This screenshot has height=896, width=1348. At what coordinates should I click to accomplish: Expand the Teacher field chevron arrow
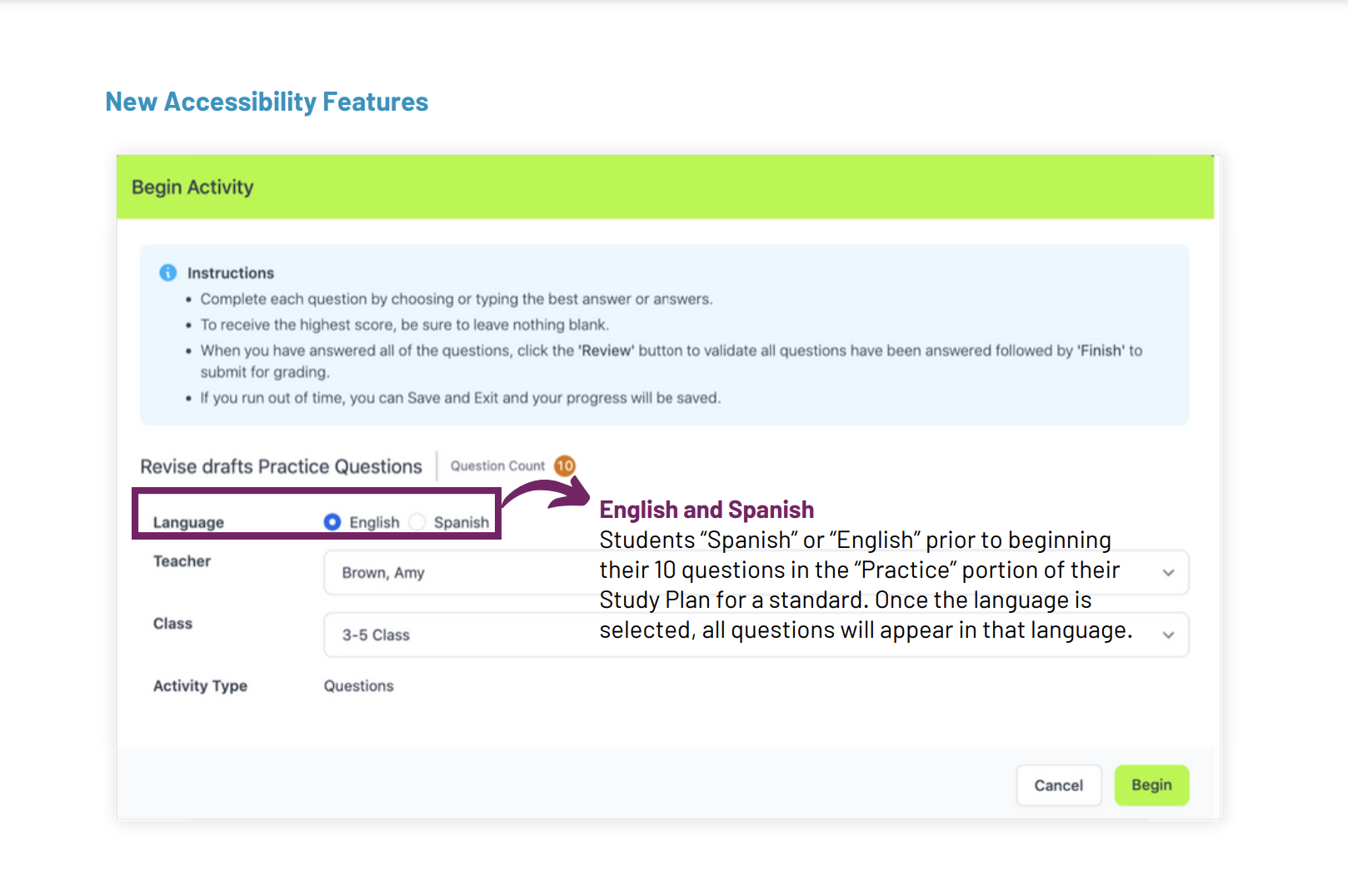[1168, 573]
